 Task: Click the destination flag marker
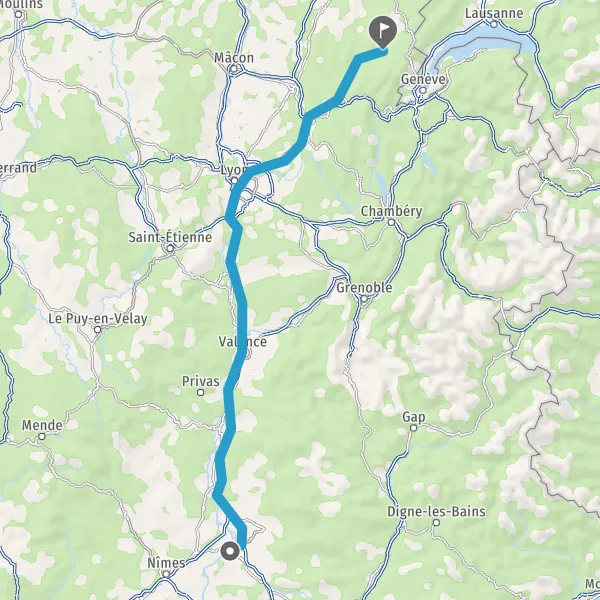tap(383, 32)
